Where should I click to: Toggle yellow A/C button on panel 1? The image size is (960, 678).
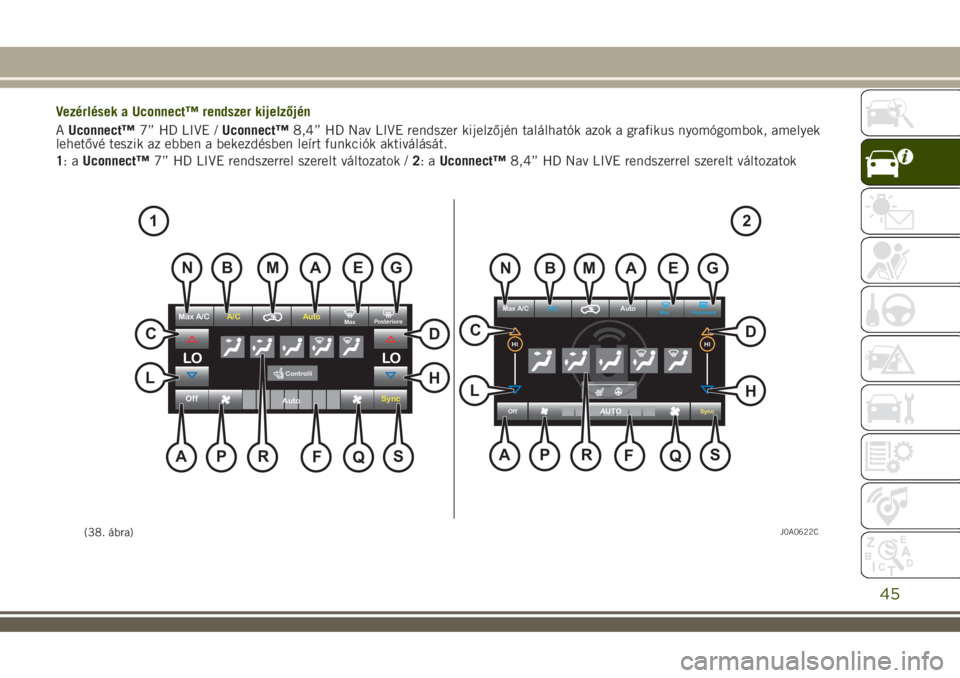click(233, 317)
